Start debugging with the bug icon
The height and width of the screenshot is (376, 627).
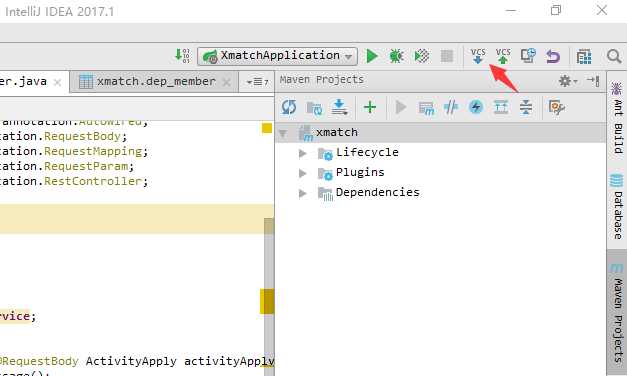tap(396, 56)
